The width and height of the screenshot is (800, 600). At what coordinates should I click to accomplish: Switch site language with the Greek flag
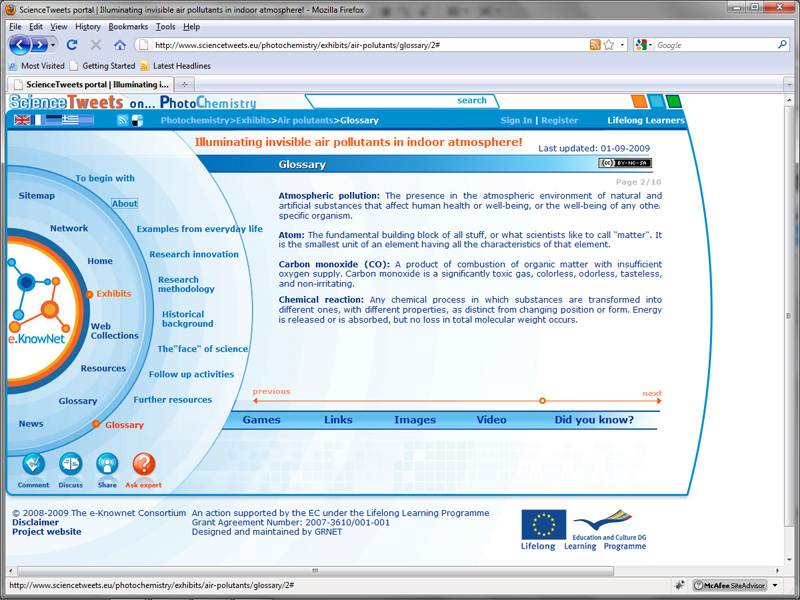pyautogui.click(x=70, y=120)
